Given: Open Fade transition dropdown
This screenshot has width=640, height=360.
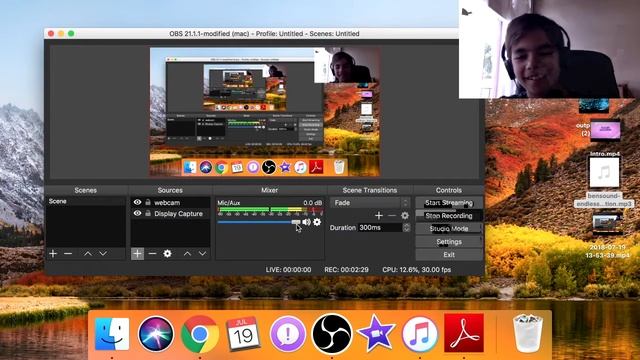Looking at the screenshot, I should (x=370, y=203).
